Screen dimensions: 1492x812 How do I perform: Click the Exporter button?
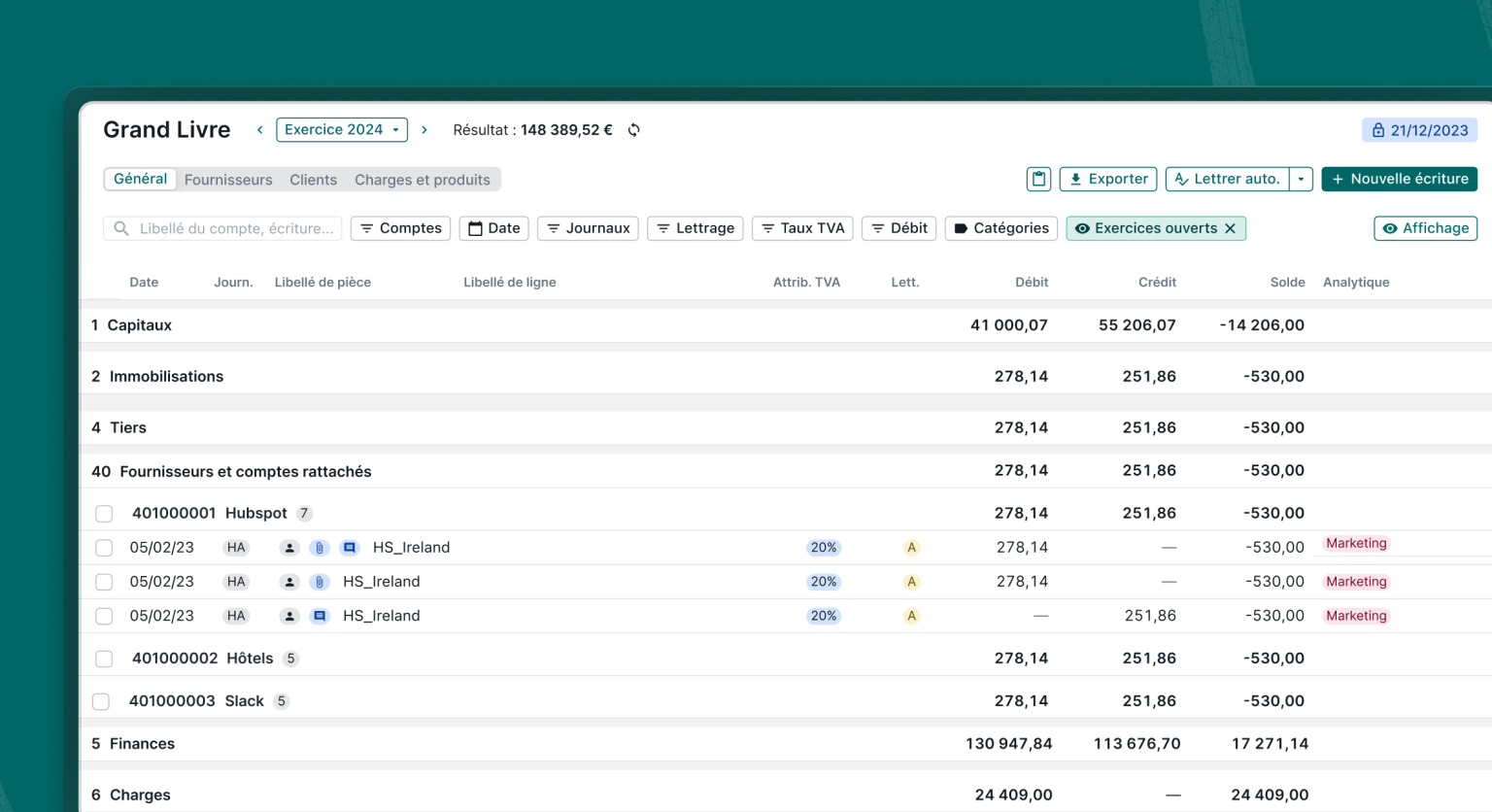point(1108,179)
